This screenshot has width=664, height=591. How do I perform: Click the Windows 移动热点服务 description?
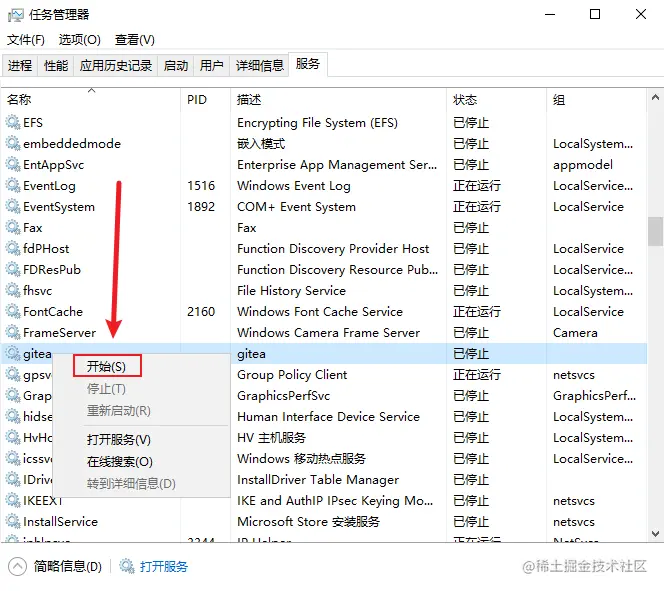[x=302, y=458]
